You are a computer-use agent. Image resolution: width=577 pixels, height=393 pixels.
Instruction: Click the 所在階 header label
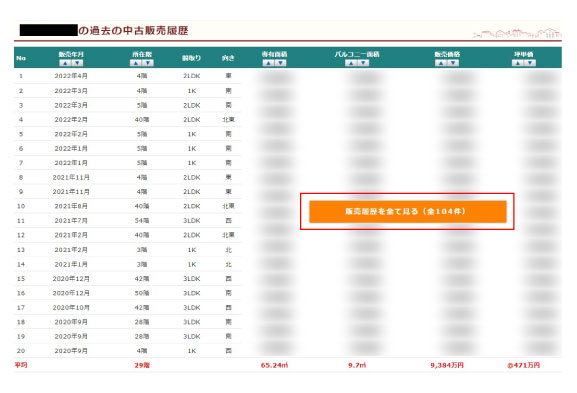142,54
